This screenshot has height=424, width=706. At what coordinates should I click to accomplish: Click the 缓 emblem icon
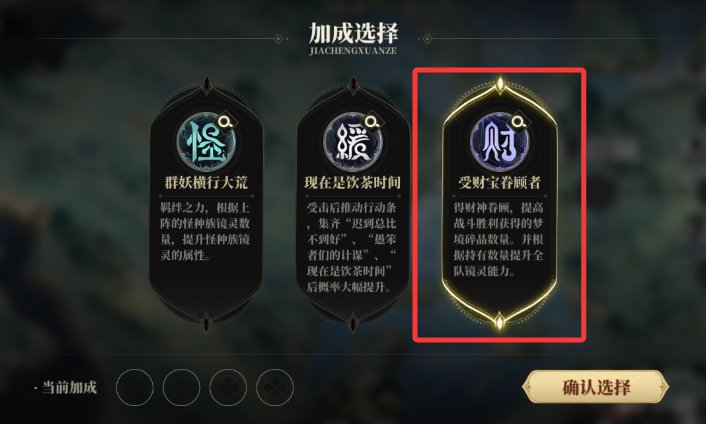click(353, 142)
